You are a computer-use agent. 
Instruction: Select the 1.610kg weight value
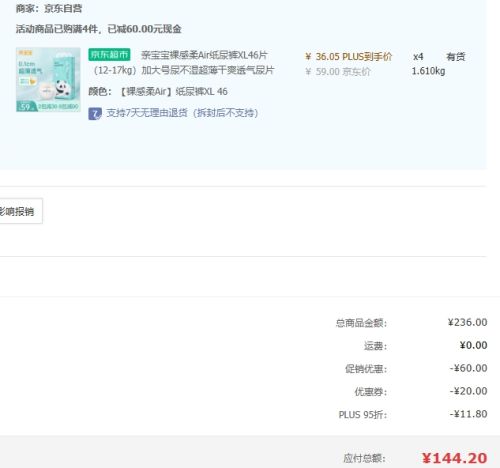pos(428,71)
